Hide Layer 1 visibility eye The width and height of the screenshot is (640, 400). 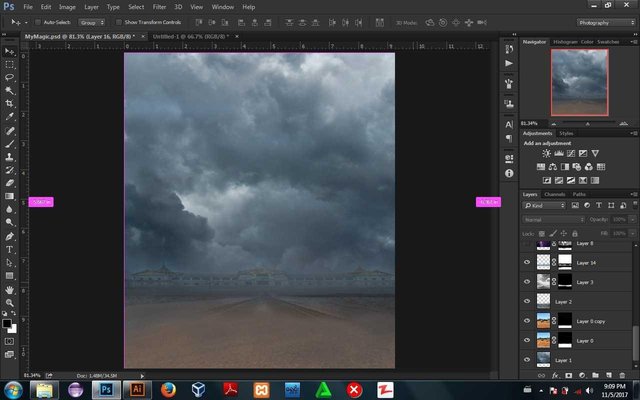pyautogui.click(x=527, y=360)
